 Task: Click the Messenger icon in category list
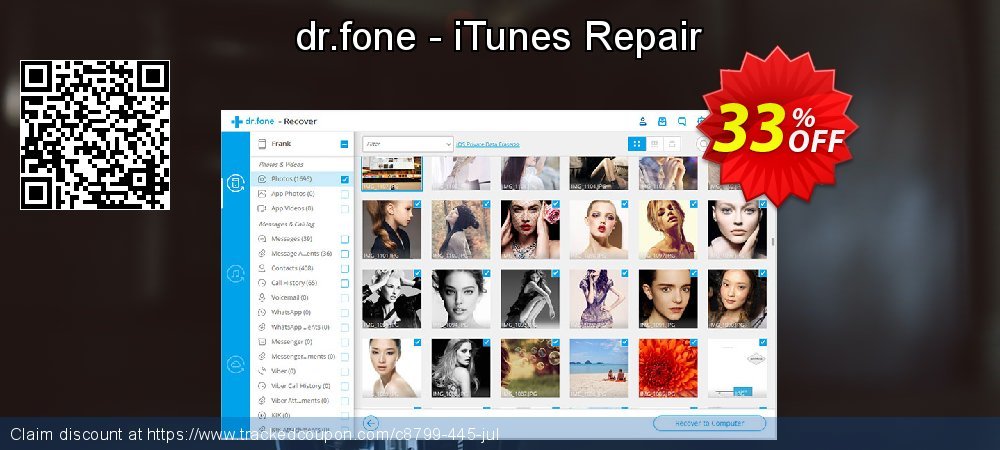click(261, 342)
